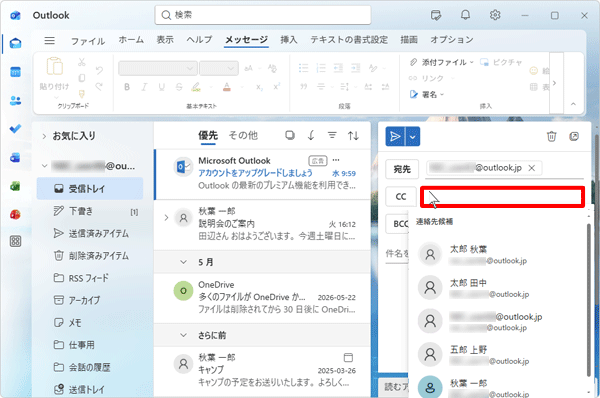Open the My Day panel icon
Viewport: 600px width, 398px height.
[436, 15]
